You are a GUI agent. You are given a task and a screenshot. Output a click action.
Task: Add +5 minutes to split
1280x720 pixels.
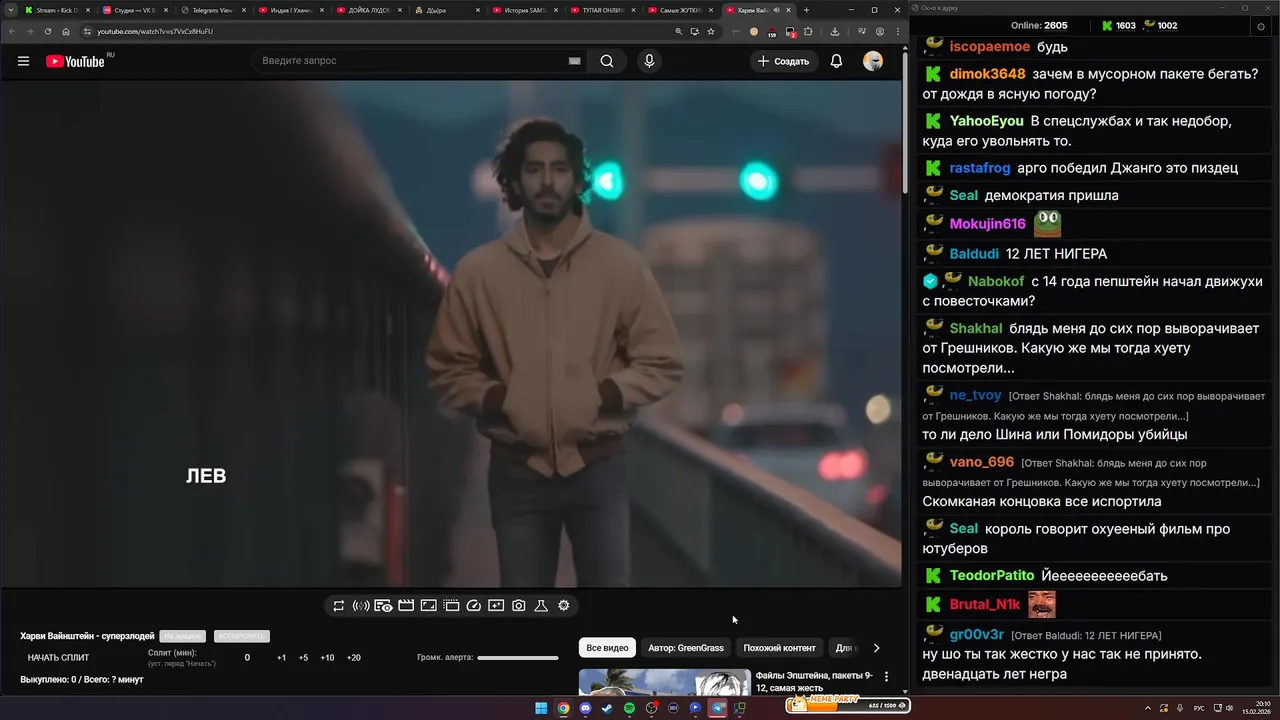click(303, 658)
